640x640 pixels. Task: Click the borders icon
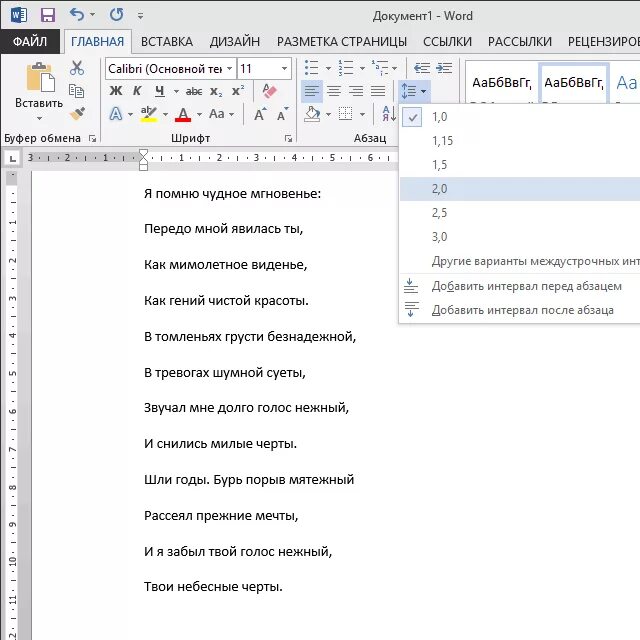(345, 114)
